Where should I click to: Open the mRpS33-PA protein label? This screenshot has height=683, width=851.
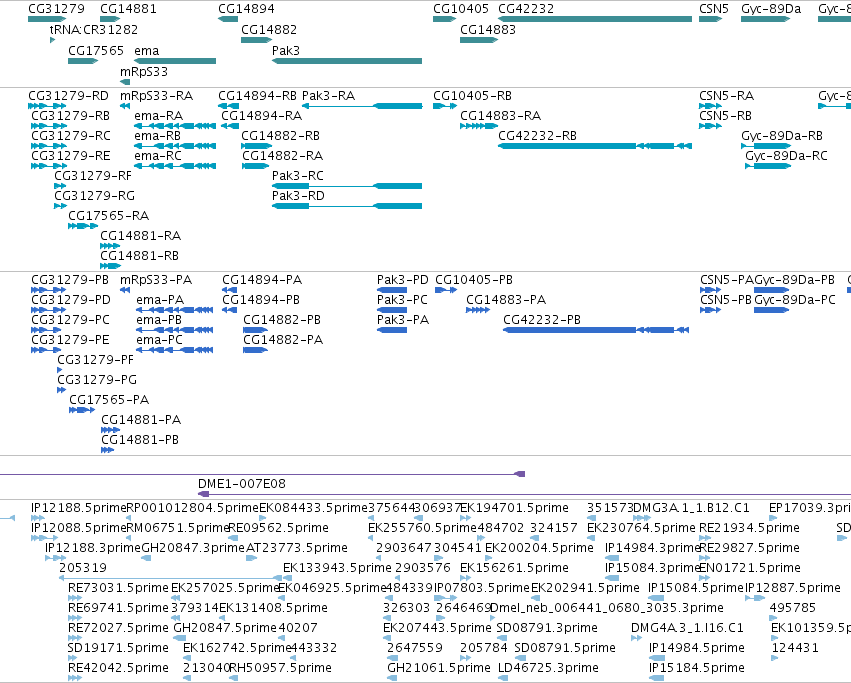coord(156,280)
